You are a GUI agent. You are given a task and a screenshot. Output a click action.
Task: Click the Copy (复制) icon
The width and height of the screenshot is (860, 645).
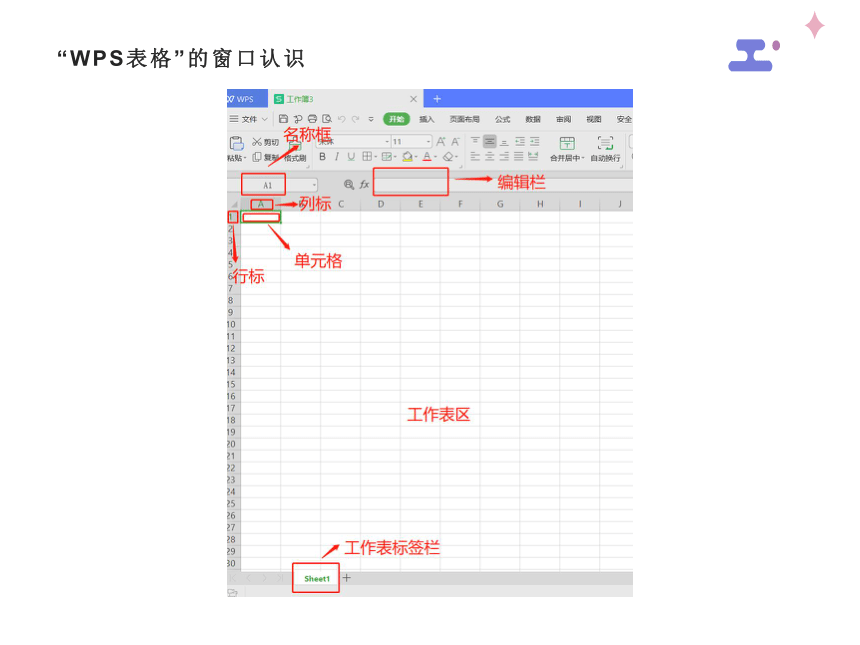pyautogui.click(x=257, y=157)
